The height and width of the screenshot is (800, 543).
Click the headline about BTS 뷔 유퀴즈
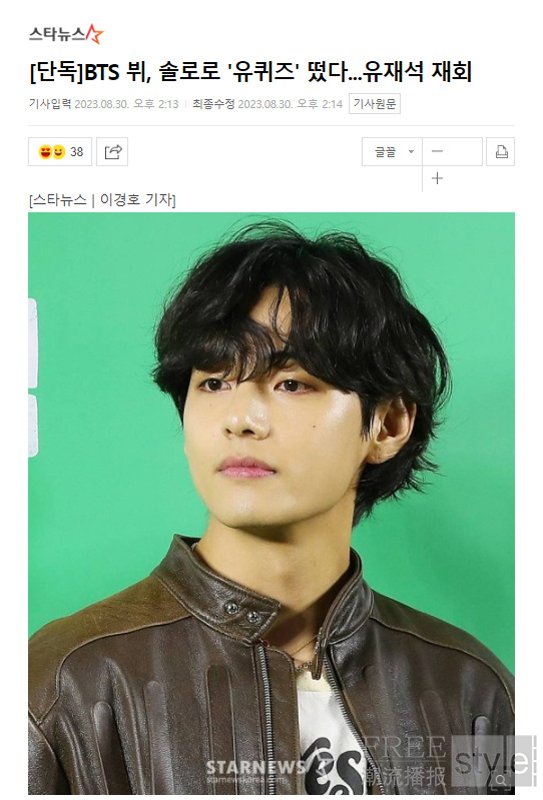coord(251,71)
